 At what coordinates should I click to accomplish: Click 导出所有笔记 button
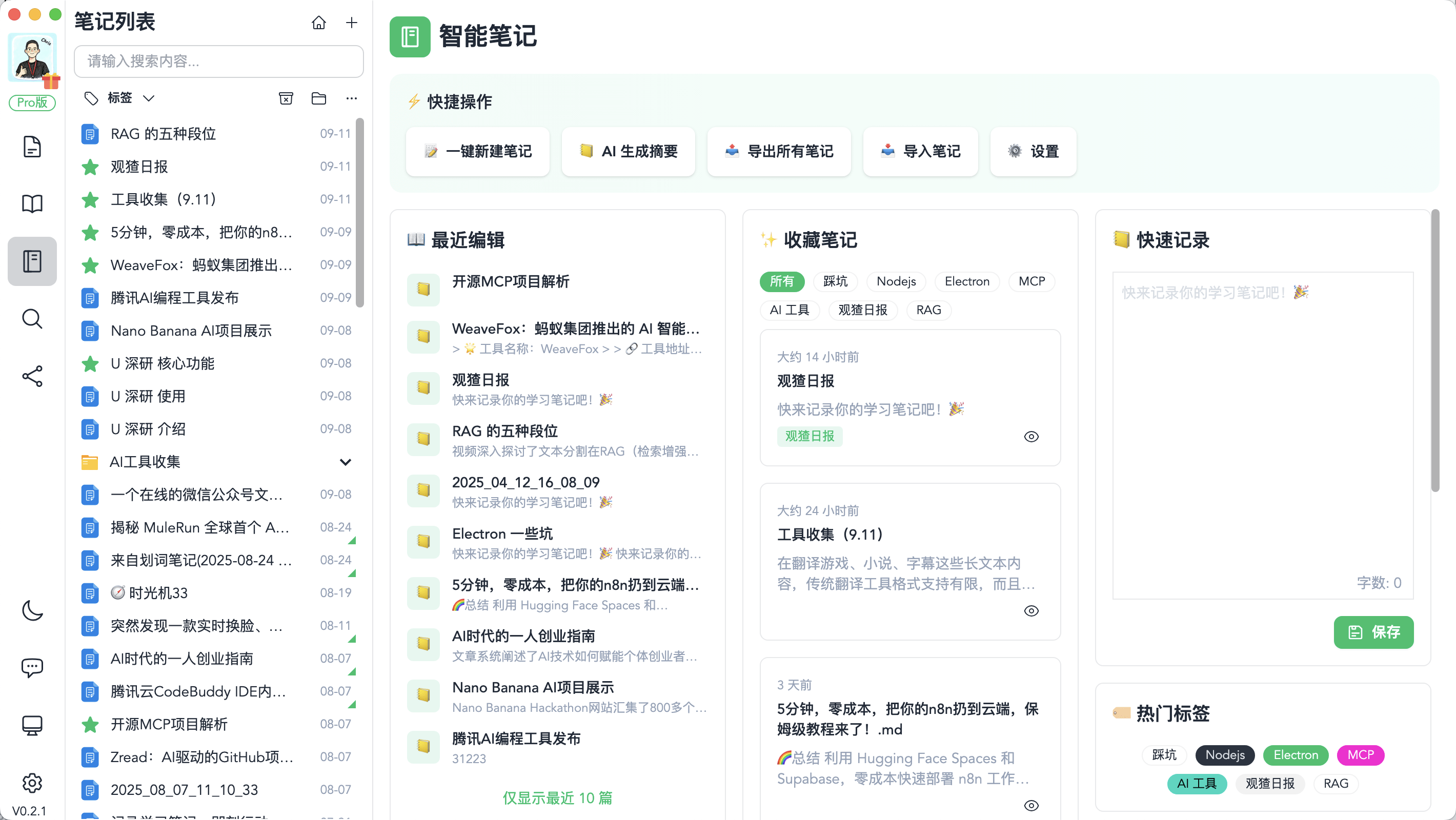pyautogui.click(x=779, y=152)
